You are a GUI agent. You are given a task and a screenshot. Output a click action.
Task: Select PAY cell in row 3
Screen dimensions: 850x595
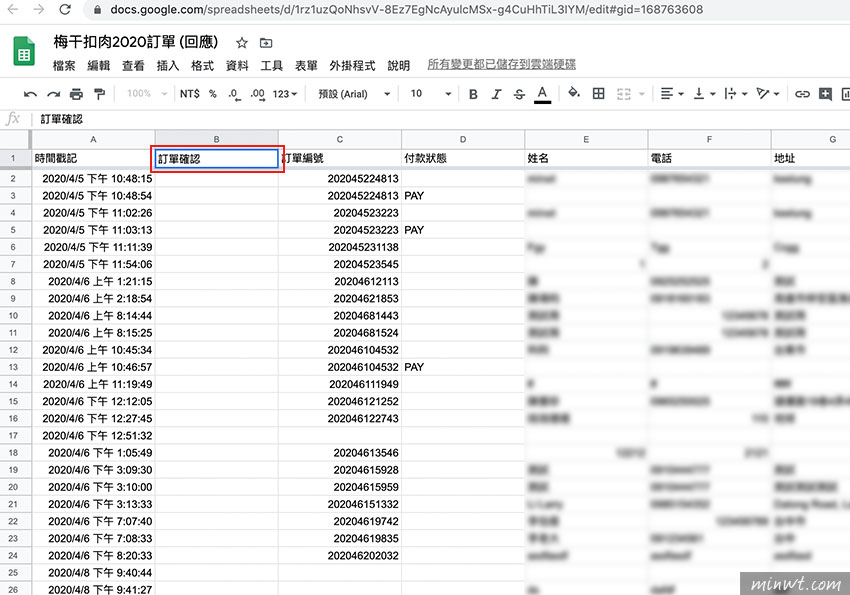coord(462,196)
